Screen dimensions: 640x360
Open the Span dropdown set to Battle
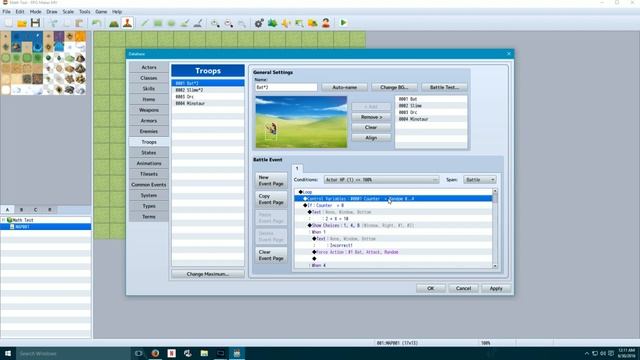[x=480, y=180]
